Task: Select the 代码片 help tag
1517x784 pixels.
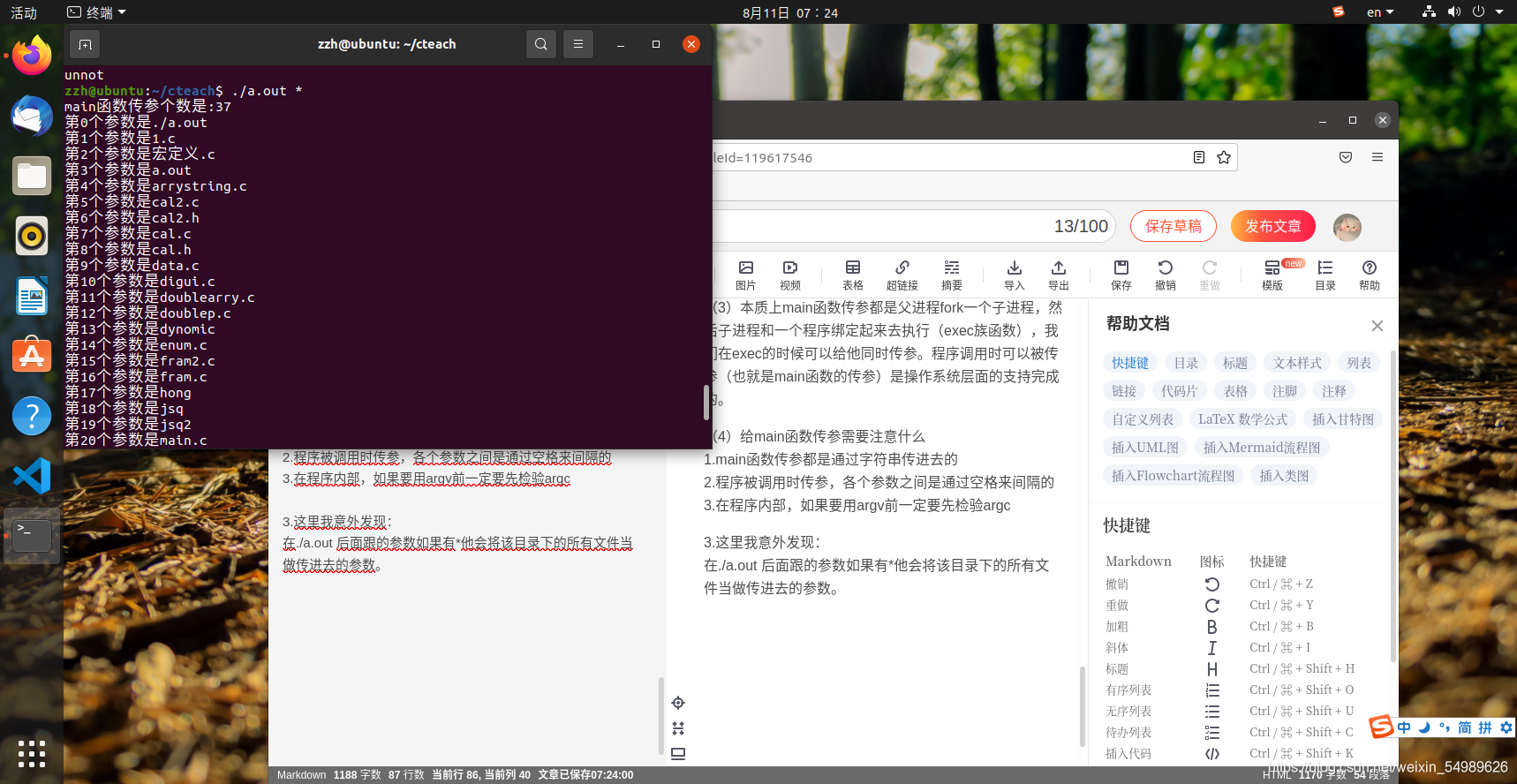Action: pyautogui.click(x=1180, y=391)
